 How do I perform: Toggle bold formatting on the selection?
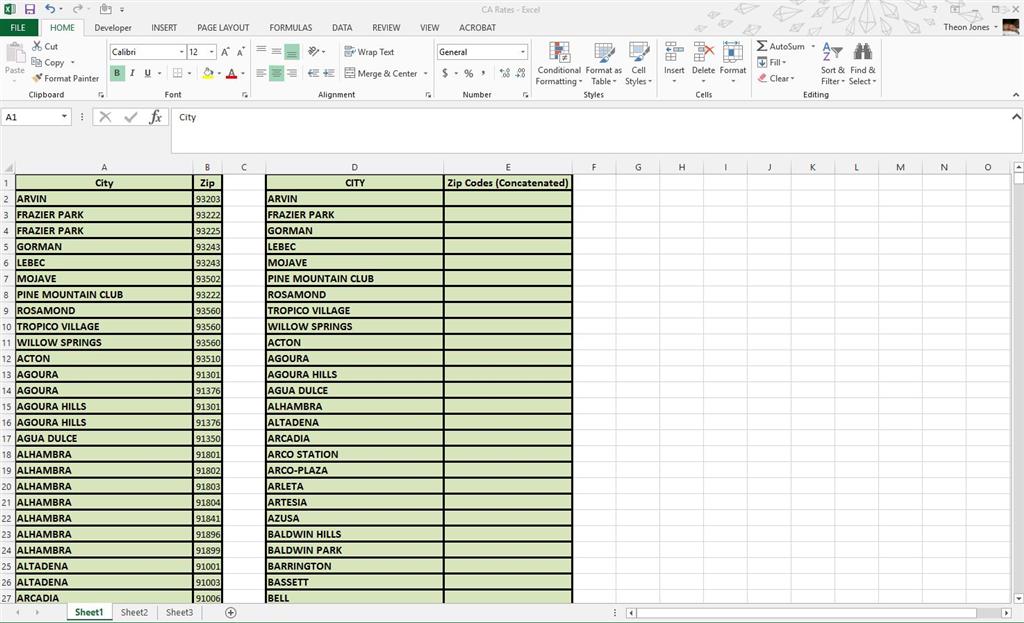tap(117, 72)
